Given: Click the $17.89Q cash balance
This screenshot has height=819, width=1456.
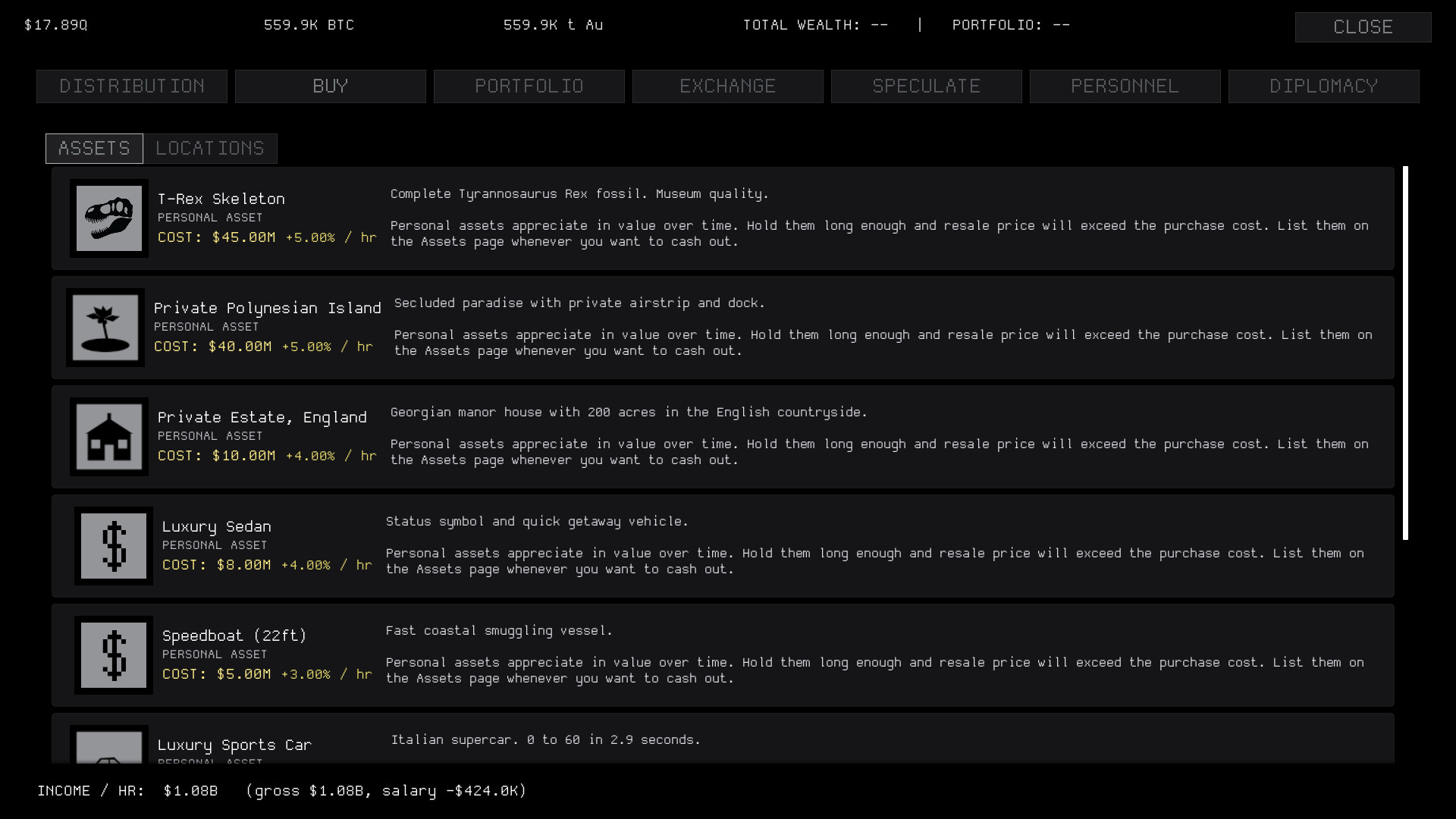Looking at the screenshot, I should (56, 25).
